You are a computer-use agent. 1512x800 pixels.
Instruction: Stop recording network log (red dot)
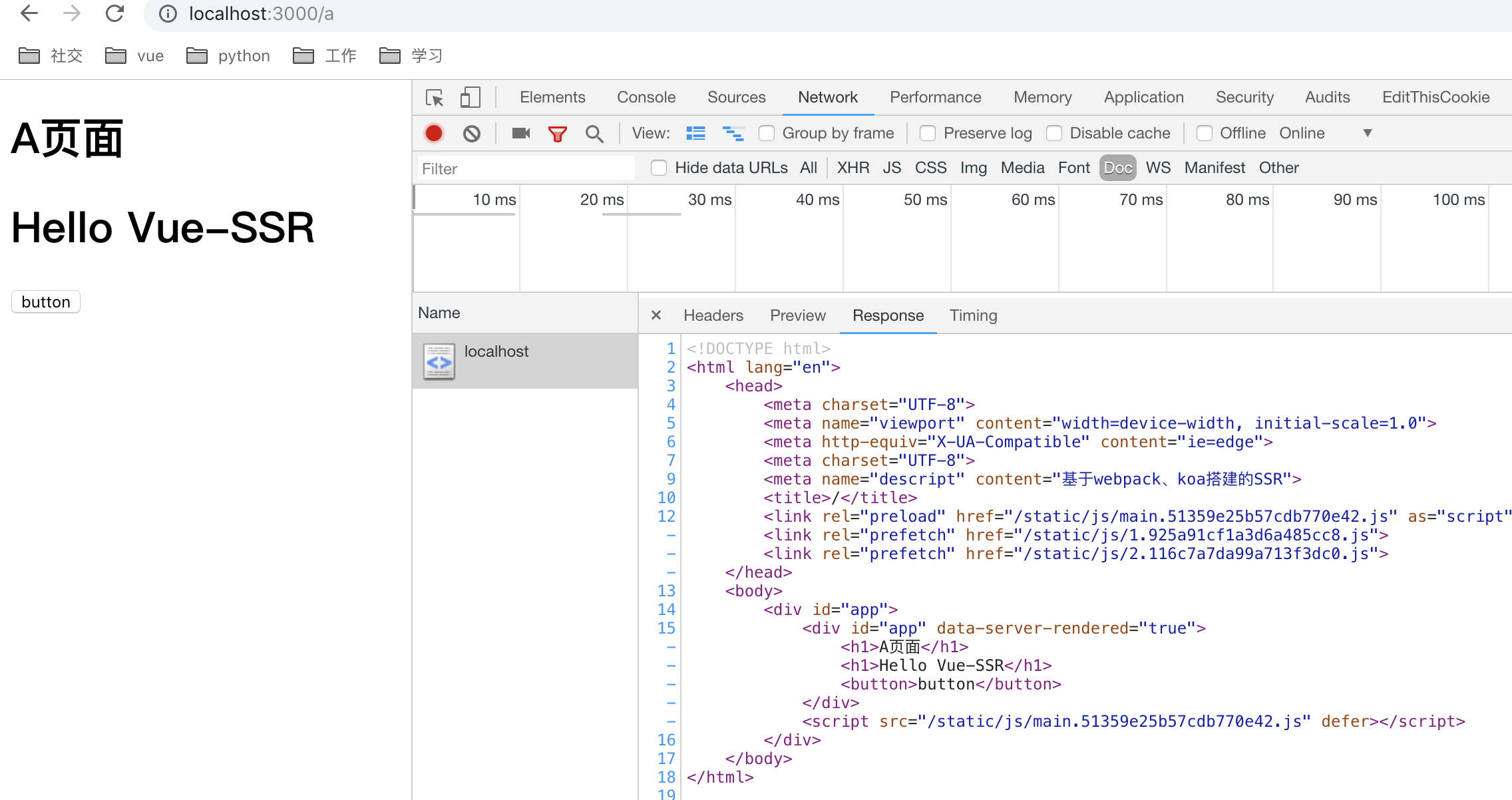[434, 133]
